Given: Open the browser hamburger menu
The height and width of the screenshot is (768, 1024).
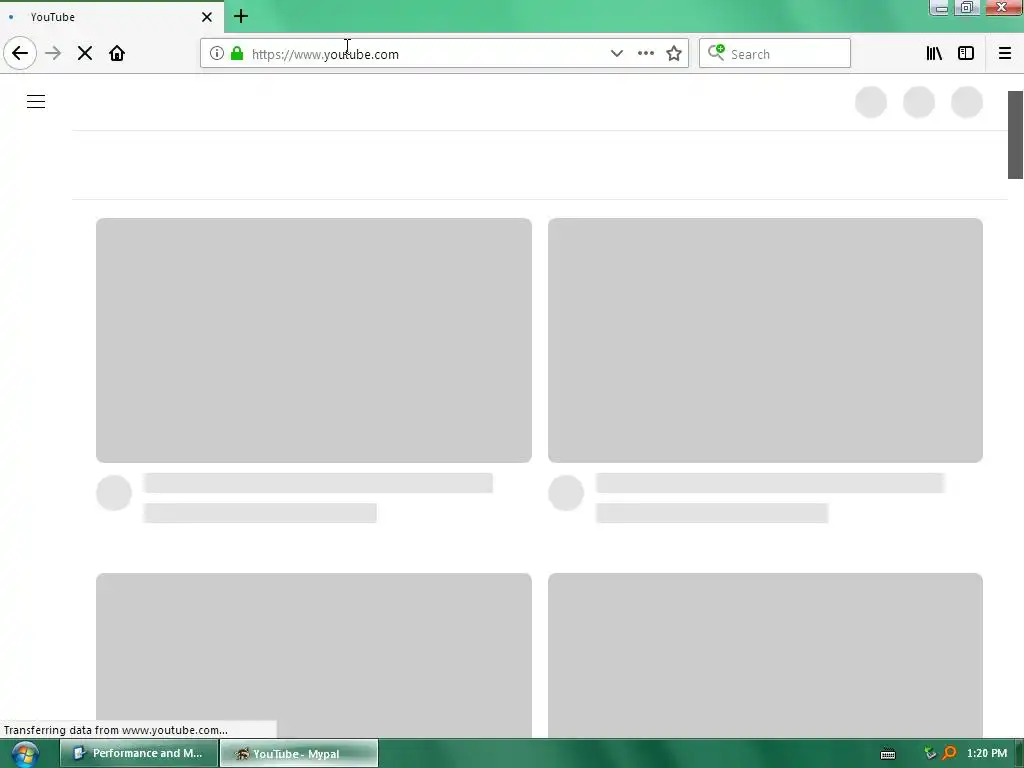Looking at the screenshot, I should 1005,54.
